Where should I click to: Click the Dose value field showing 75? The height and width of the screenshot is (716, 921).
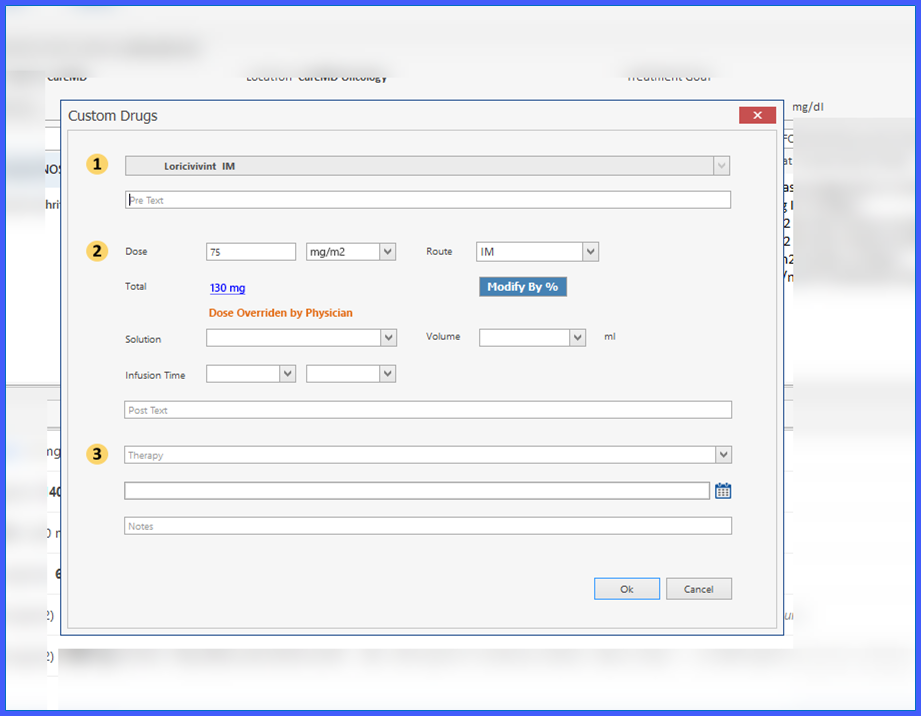click(251, 251)
